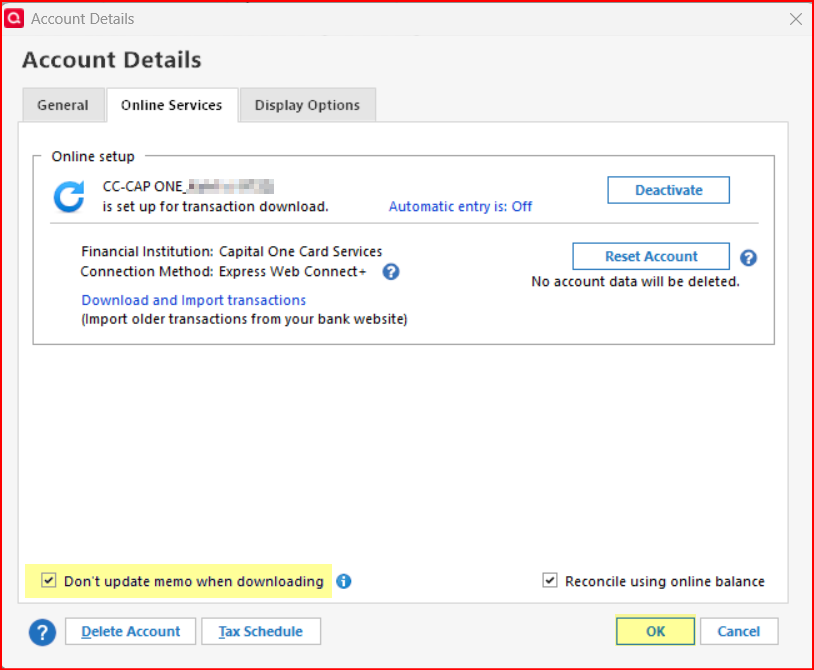Toggle Reconcile using online balance checkbox
The width and height of the screenshot is (814, 670).
point(550,580)
